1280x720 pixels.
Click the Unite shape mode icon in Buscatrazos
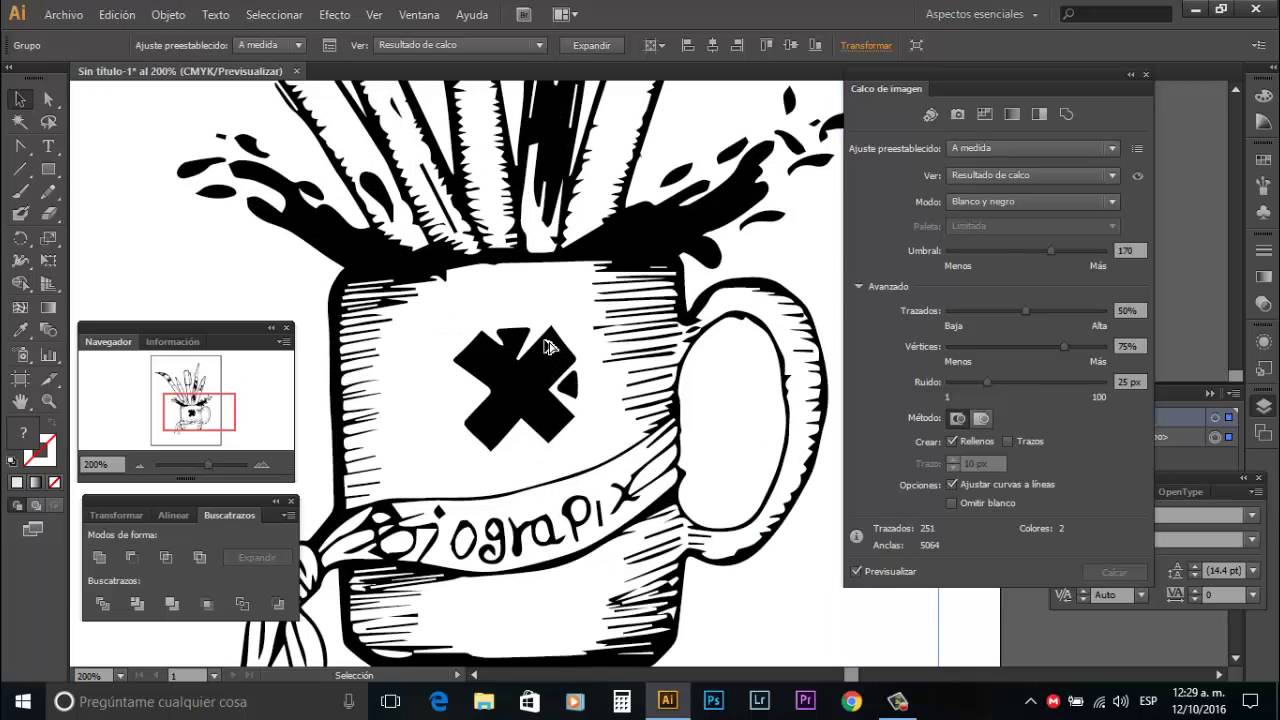click(x=99, y=557)
